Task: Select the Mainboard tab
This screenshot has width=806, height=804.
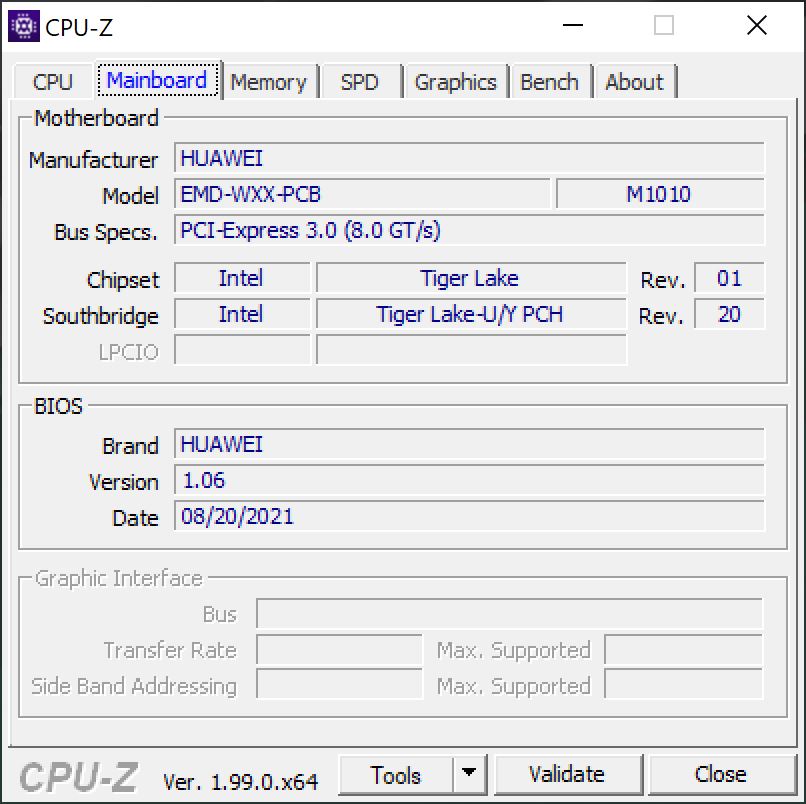Action: [x=157, y=80]
